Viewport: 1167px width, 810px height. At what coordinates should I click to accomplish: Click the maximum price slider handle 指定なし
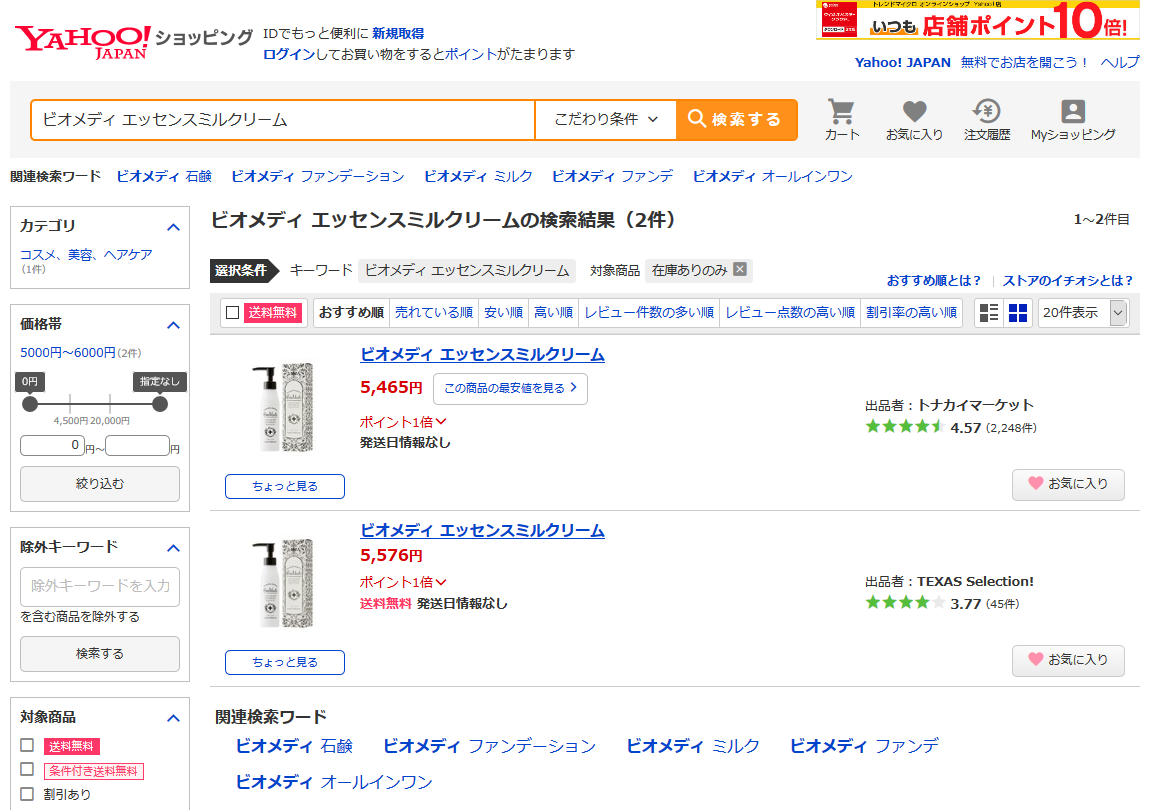tap(160, 404)
